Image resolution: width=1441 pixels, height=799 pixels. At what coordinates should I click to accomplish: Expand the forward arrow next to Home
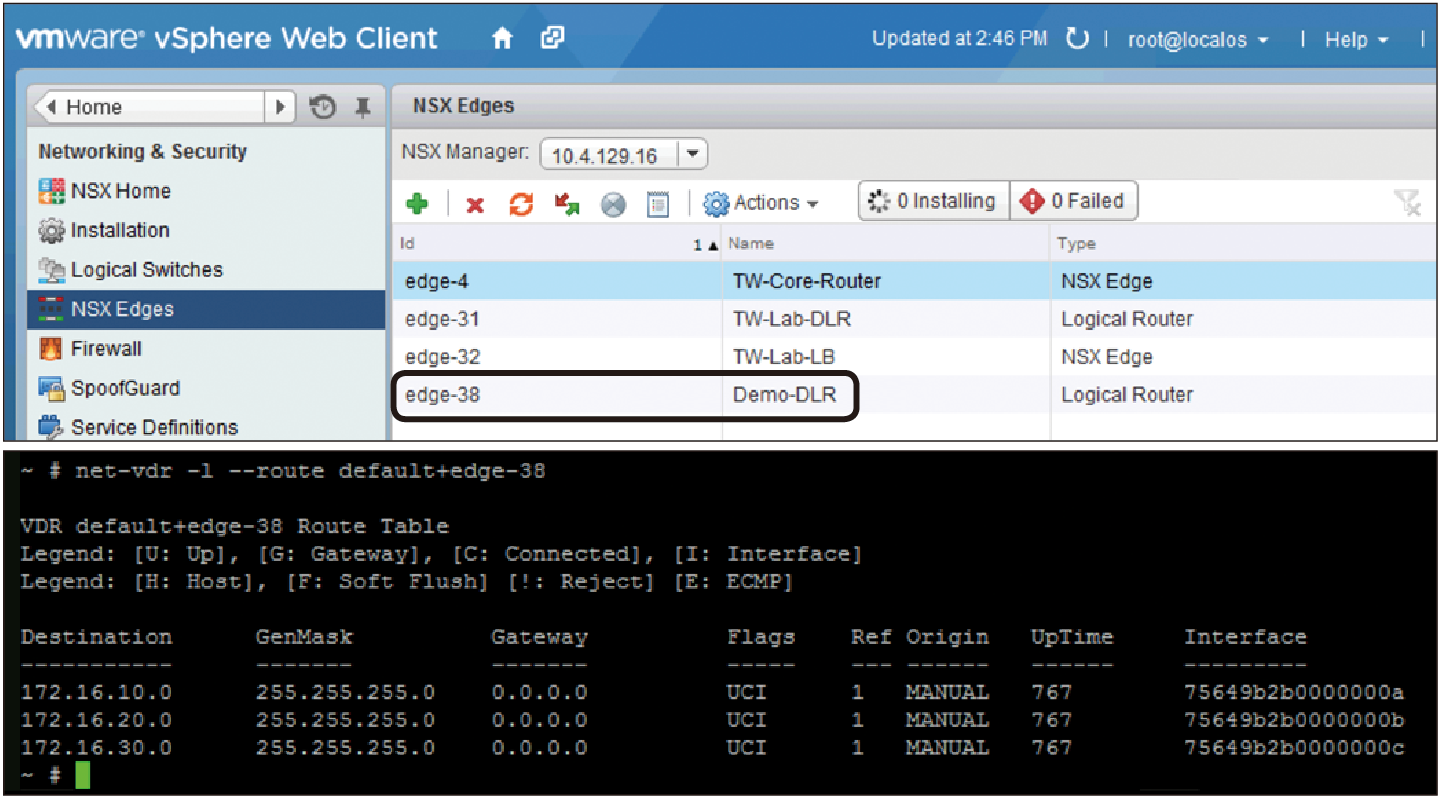click(280, 107)
